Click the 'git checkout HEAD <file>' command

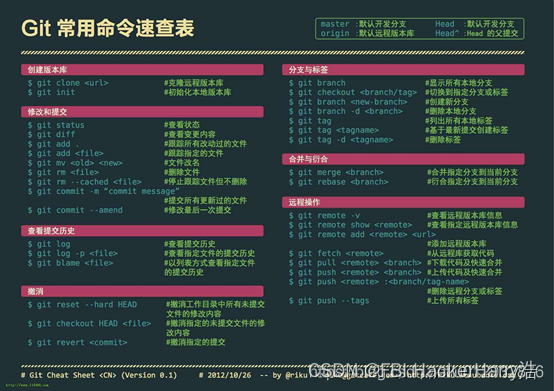[x=89, y=324]
